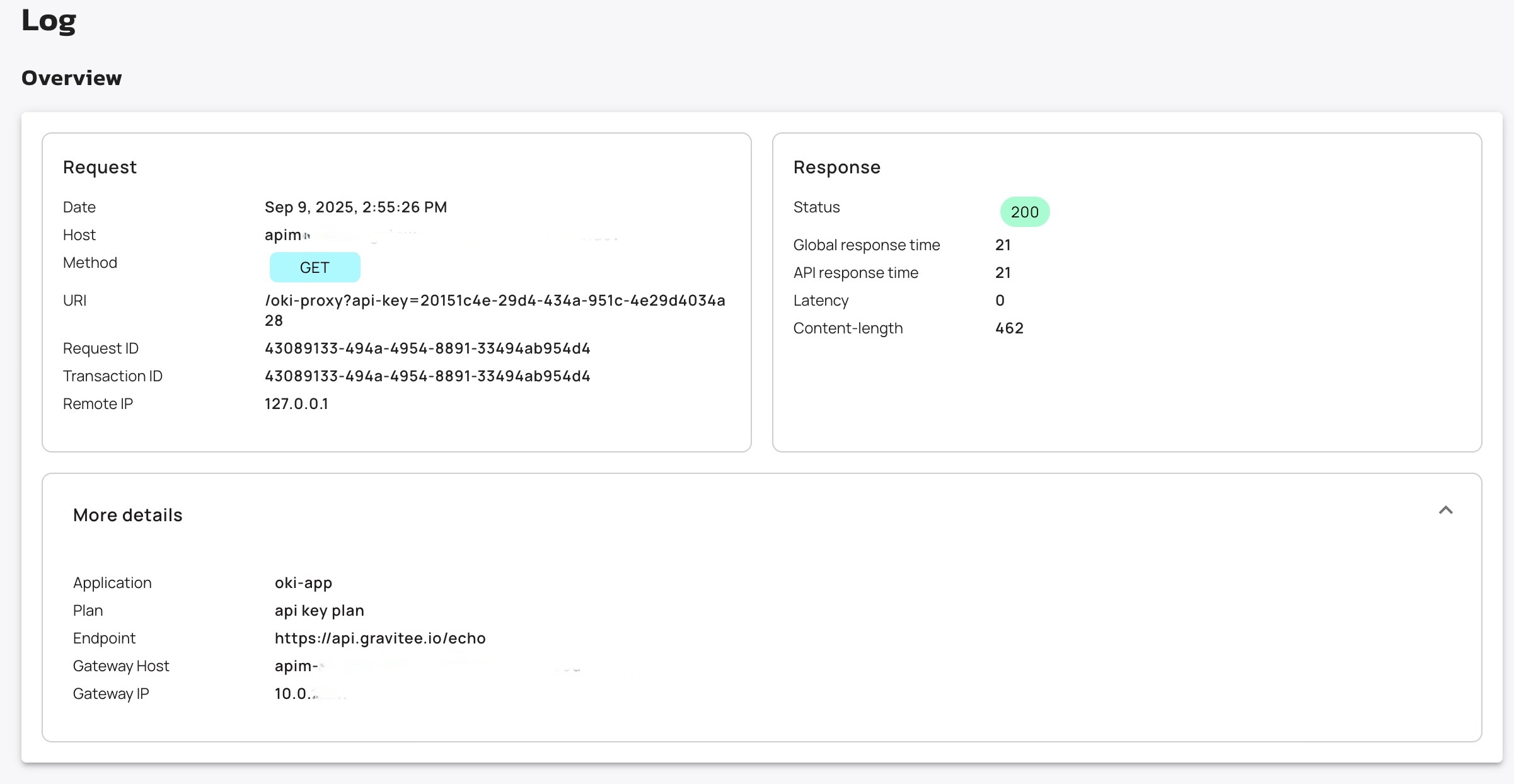Click the Global response time value

pyautogui.click(x=1003, y=245)
